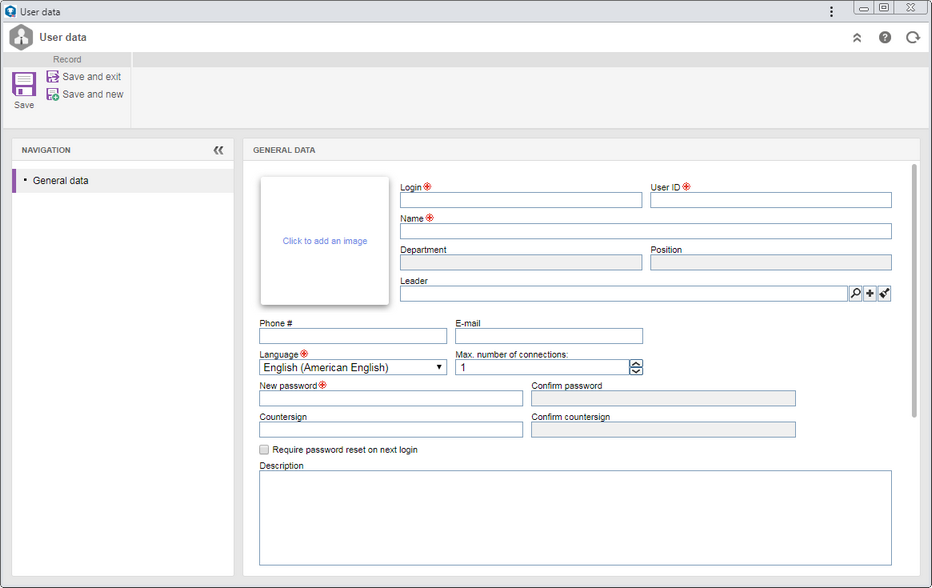Click the Countersign field

[391, 430]
